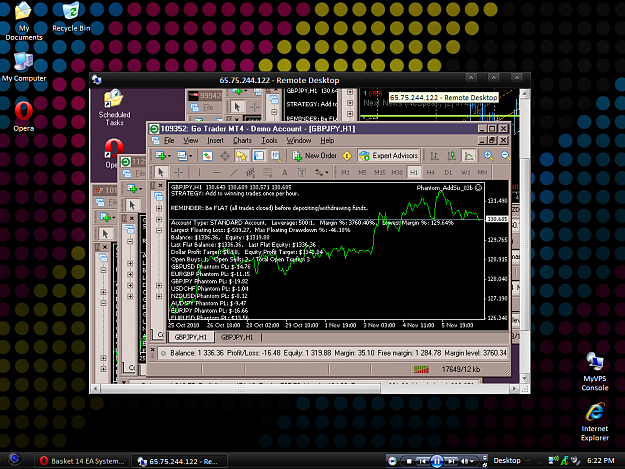Select the crosshair cursor tool
625x469 pixels.
click(x=179, y=173)
